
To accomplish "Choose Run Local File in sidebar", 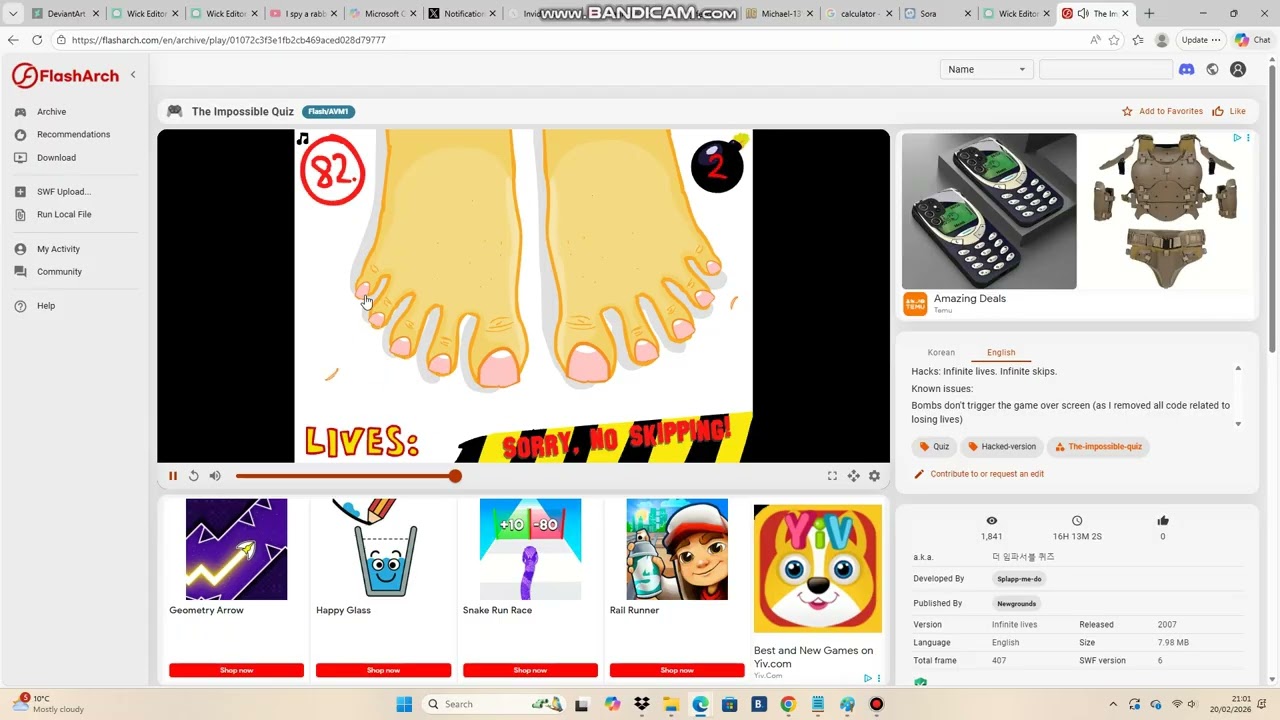I will (x=64, y=214).
